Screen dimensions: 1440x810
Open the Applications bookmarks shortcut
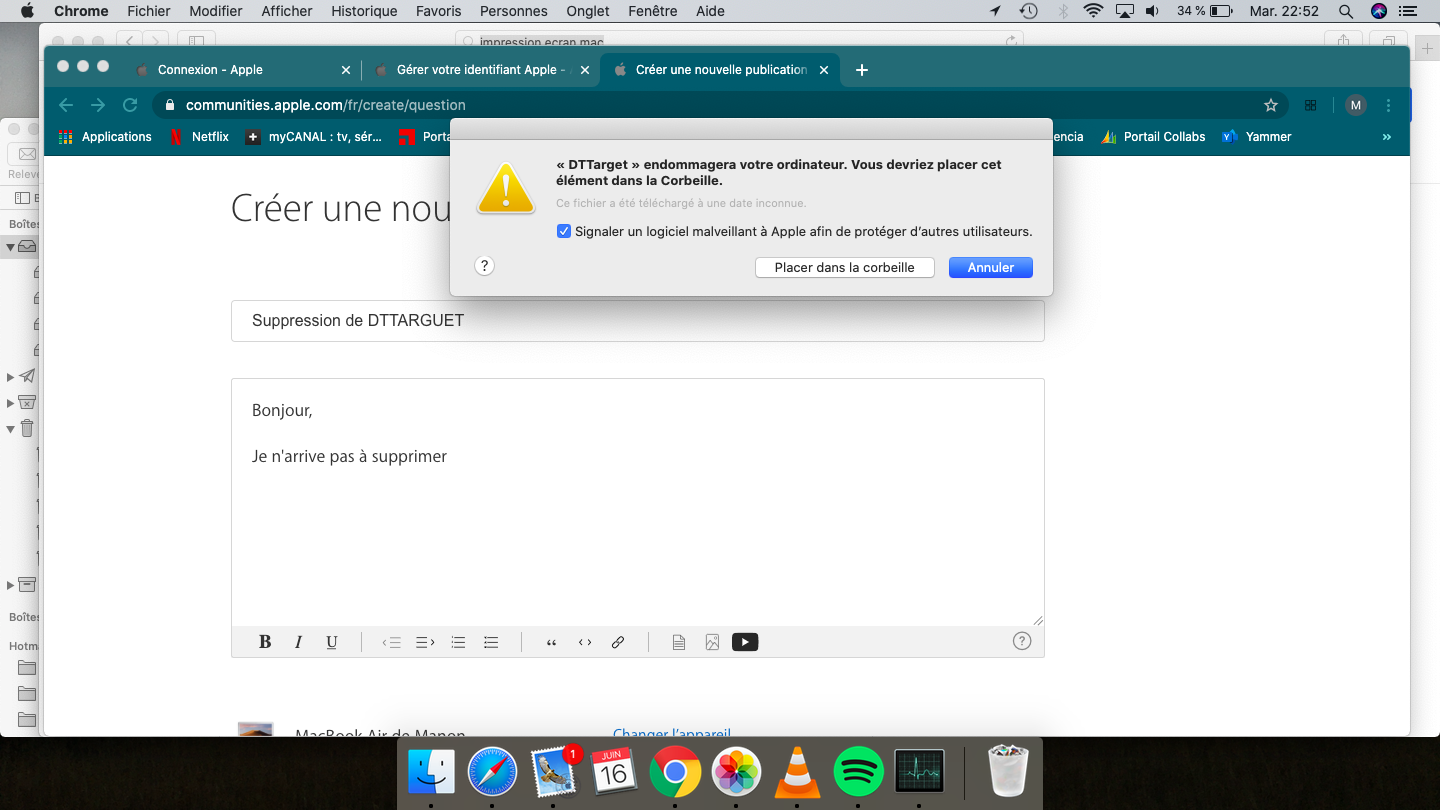[105, 137]
